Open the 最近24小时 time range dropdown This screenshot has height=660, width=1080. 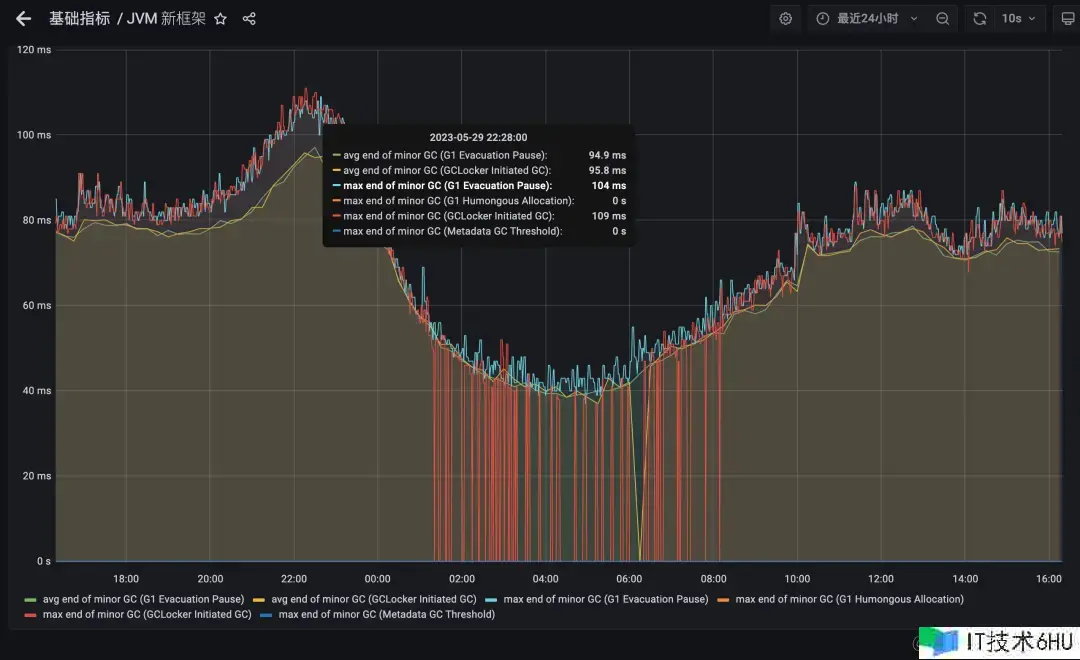coord(866,19)
